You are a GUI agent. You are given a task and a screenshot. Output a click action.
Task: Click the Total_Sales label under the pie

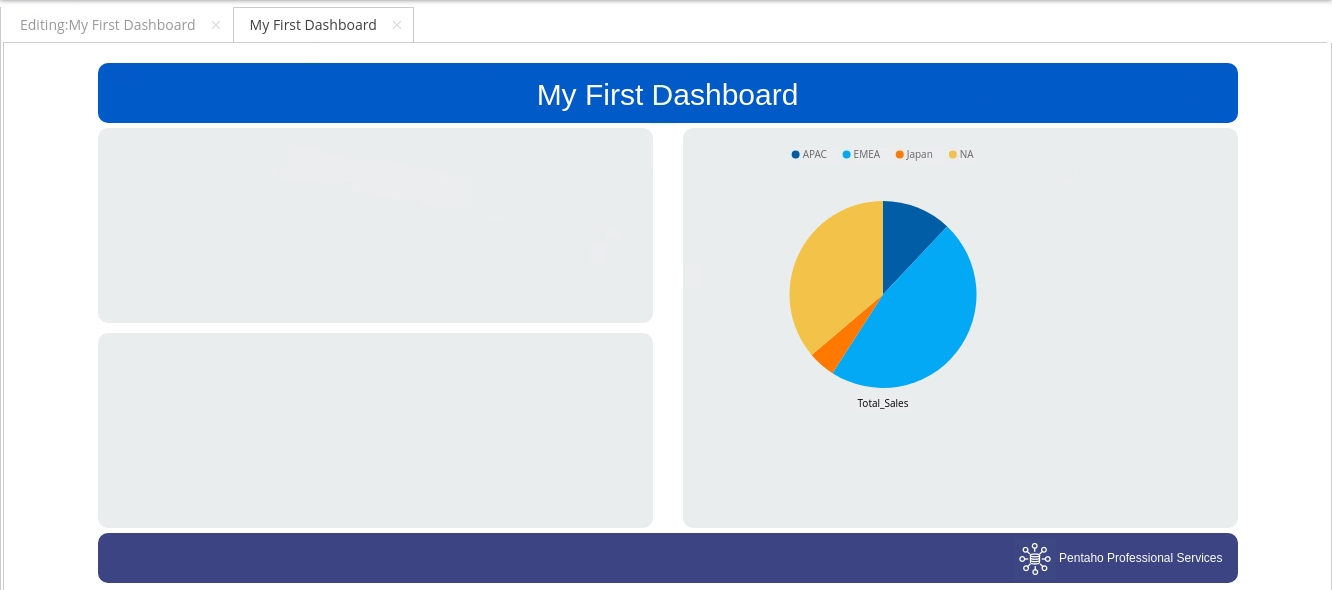(882, 403)
